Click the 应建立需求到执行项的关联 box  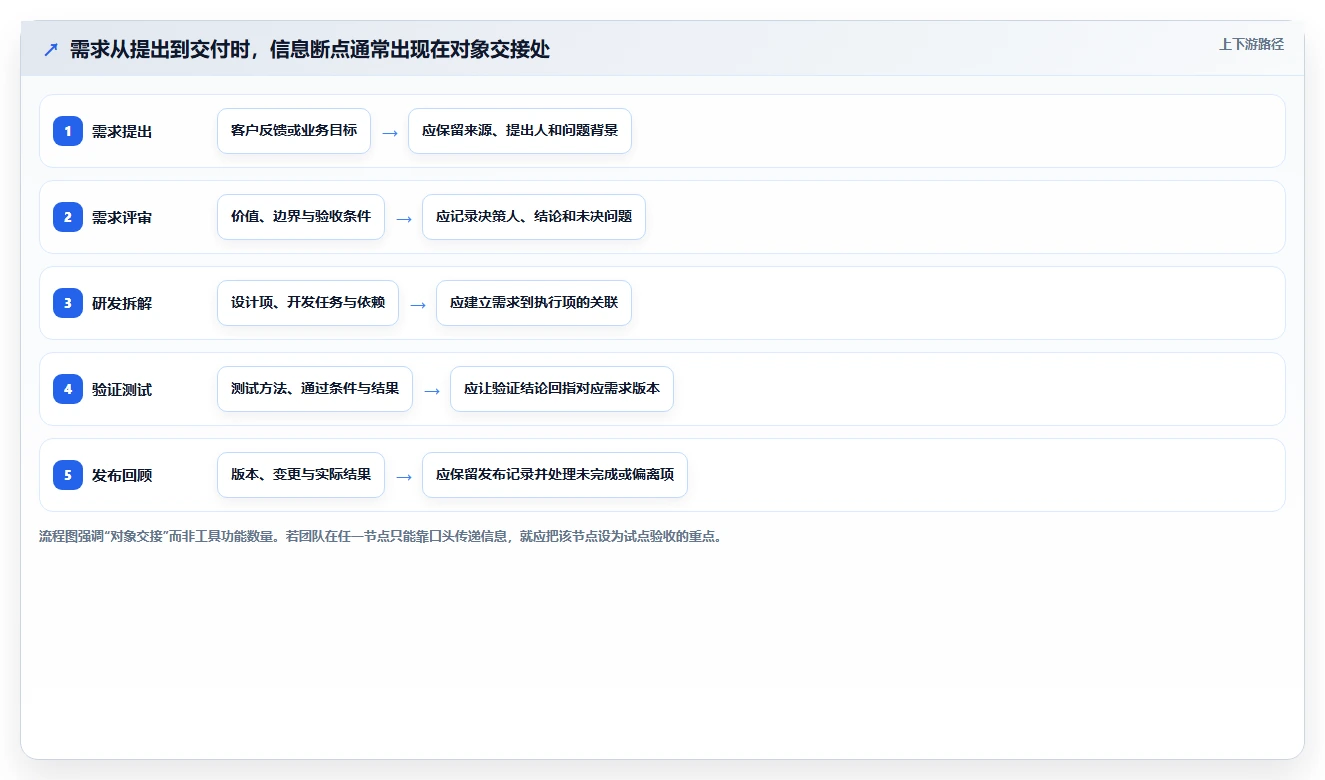click(534, 303)
